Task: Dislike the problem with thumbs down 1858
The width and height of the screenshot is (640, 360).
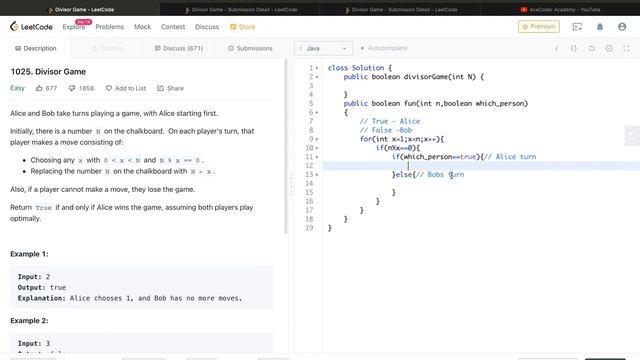Action: pyautogui.click(x=81, y=88)
